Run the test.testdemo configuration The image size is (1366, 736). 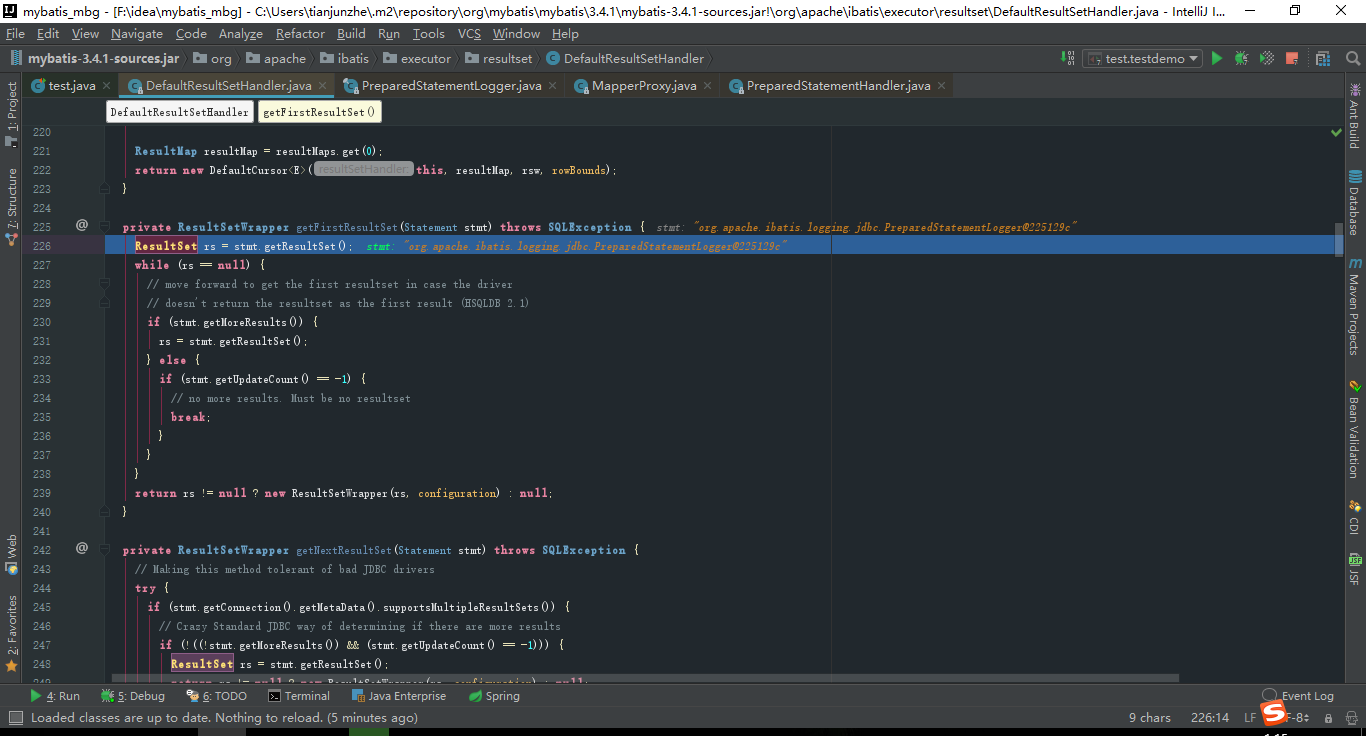point(1216,58)
